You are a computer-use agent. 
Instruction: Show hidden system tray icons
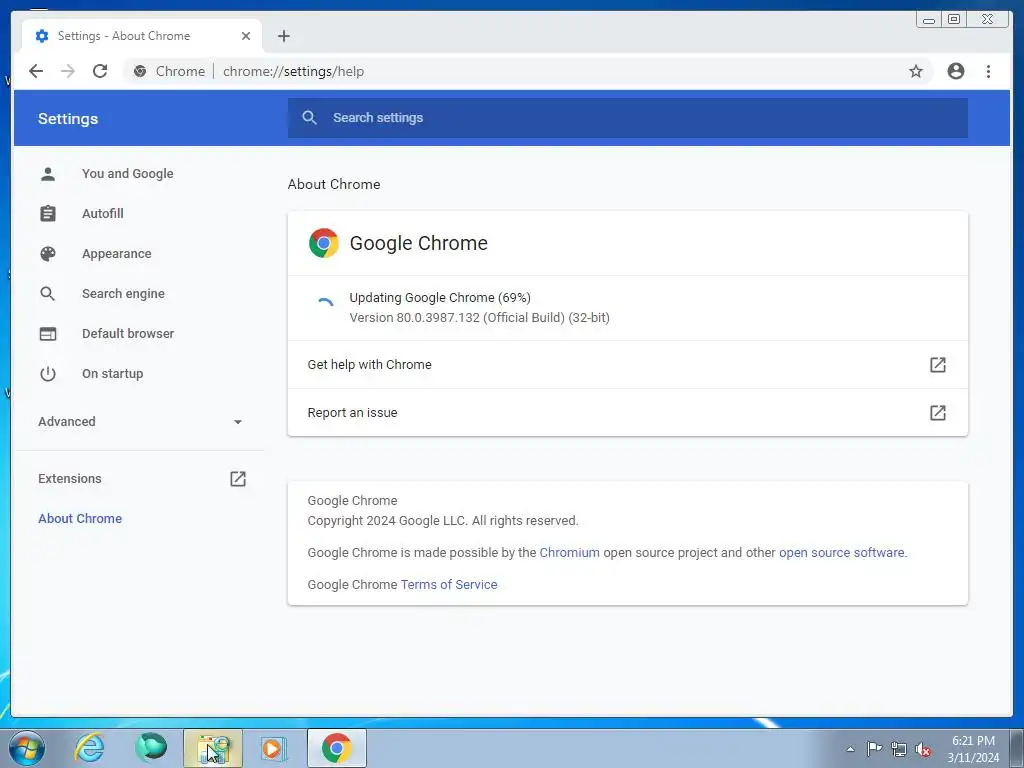pyautogui.click(x=850, y=749)
